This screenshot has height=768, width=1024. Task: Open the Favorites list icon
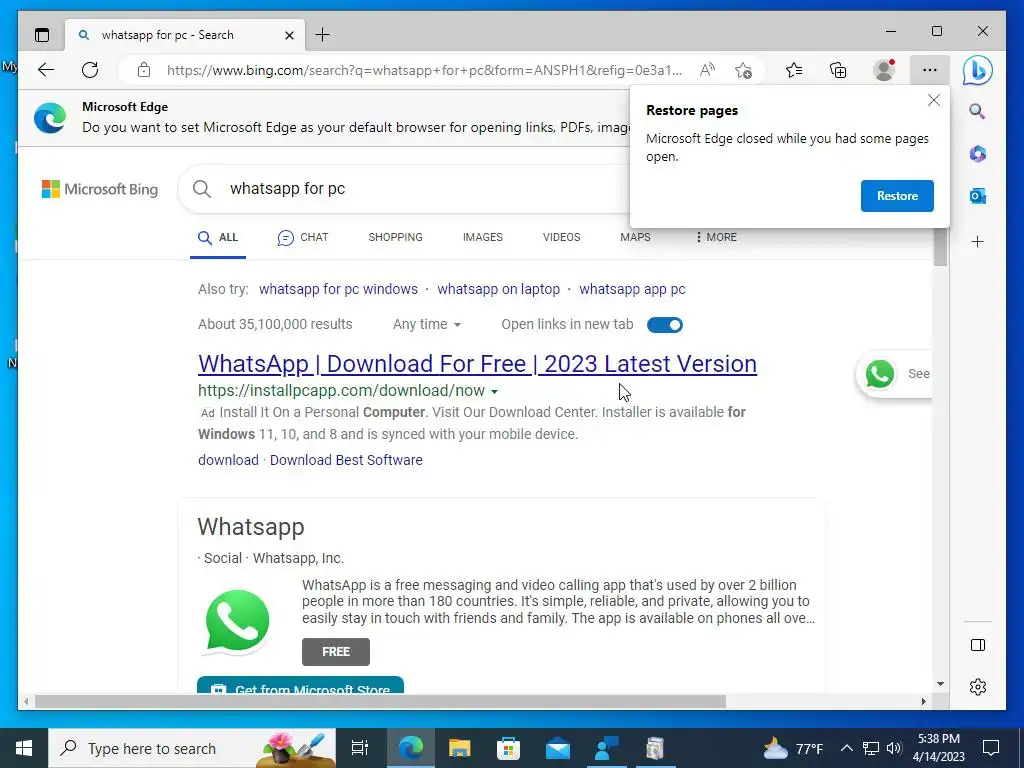(794, 70)
